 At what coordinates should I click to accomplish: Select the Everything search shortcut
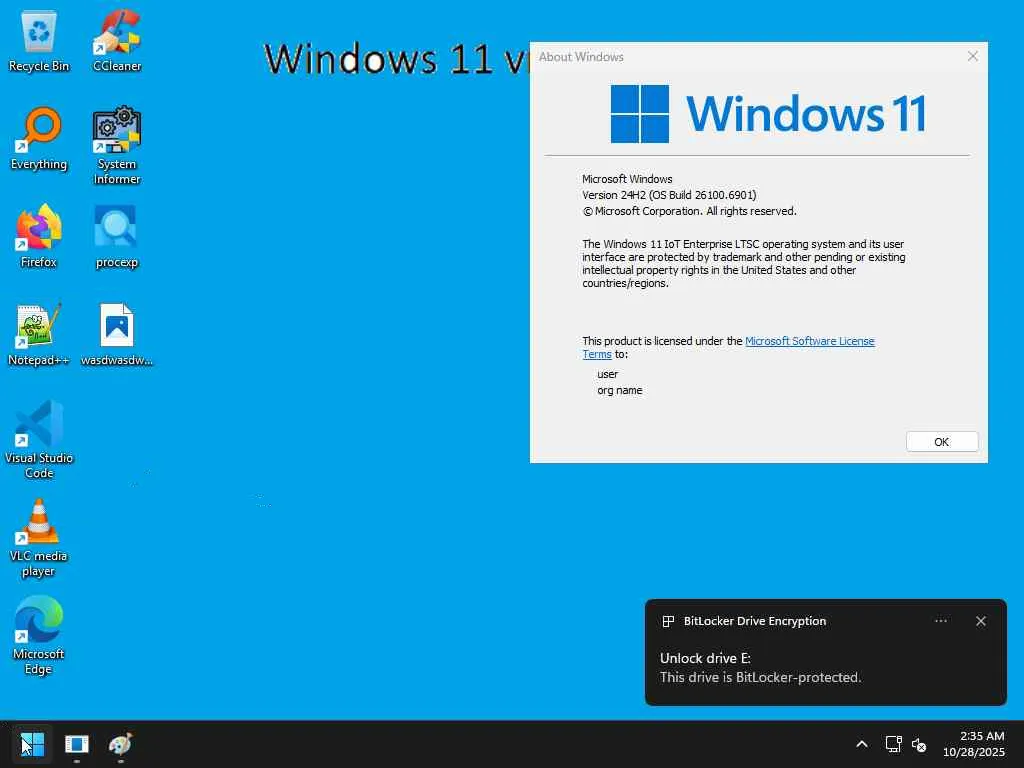[39, 138]
